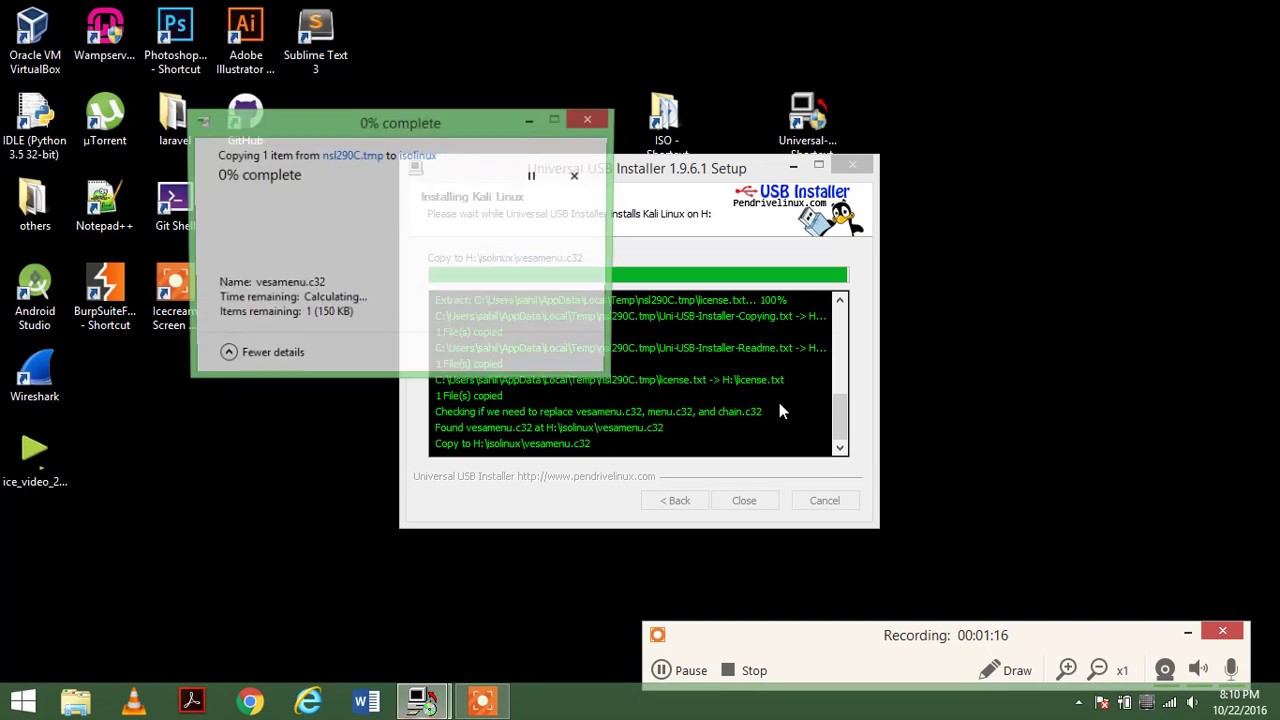Click Close button in USB Installer
Viewport: 1280px width, 720px height.
coord(744,500)
